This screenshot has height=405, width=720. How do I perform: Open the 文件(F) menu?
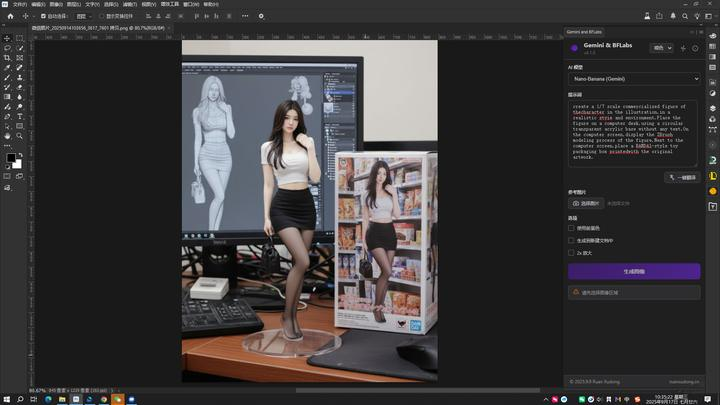[x=20, y=4]
